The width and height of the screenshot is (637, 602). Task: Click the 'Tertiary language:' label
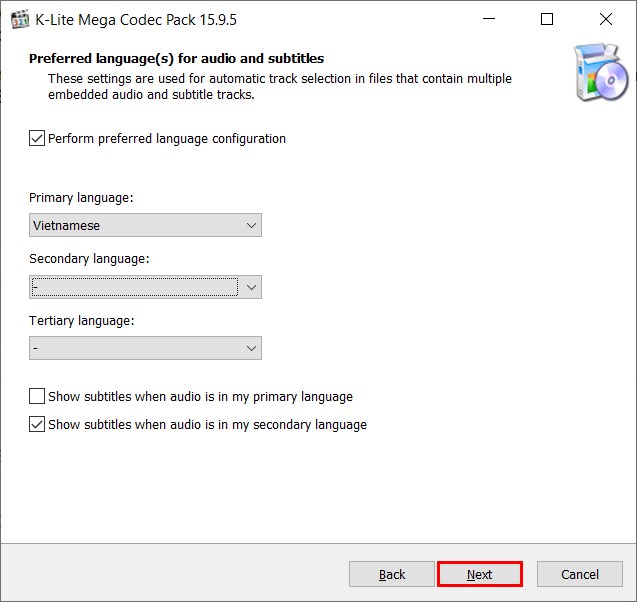point(82,321)
